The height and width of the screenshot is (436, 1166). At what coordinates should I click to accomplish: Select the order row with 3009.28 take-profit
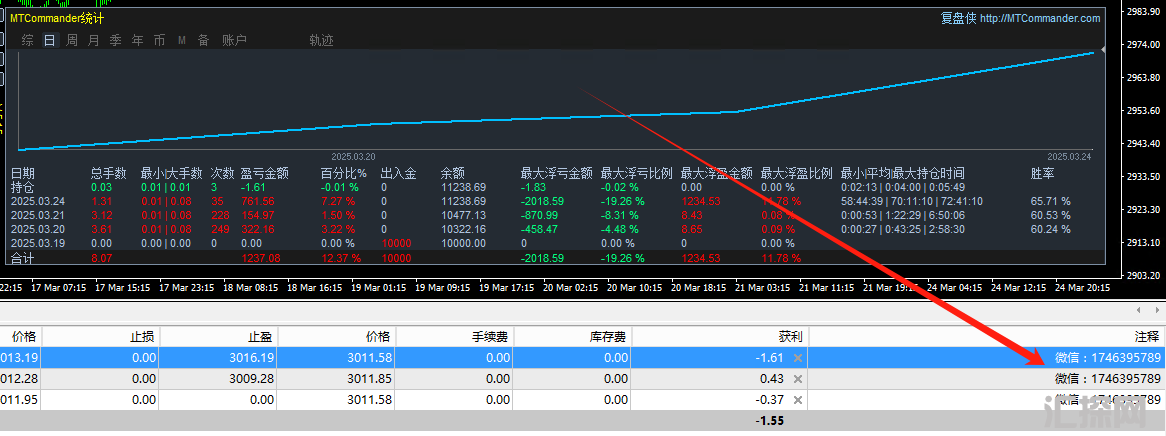click(x=400, y=379)
